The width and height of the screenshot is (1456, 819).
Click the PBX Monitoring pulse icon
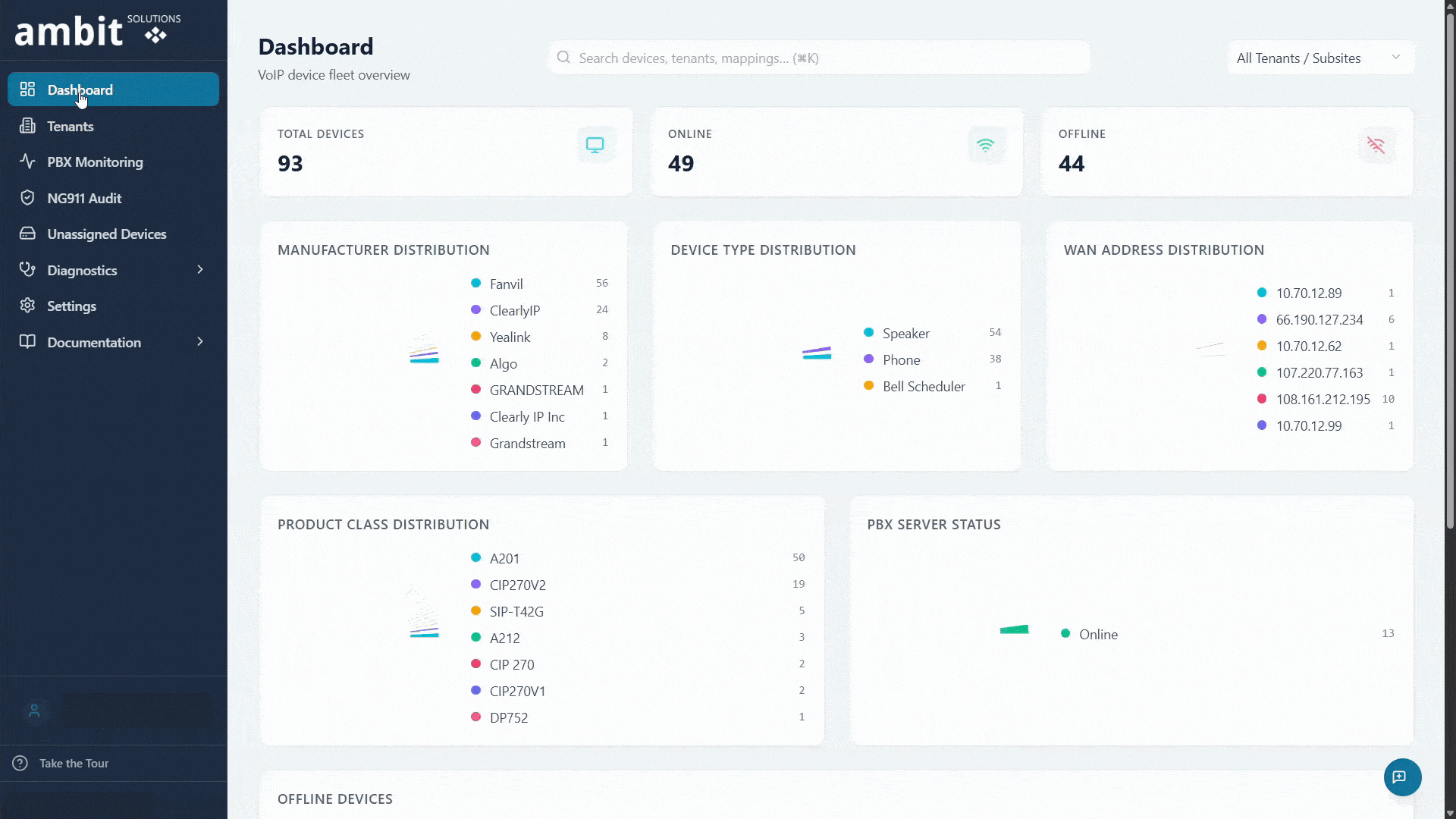click(x=27, y=162)
